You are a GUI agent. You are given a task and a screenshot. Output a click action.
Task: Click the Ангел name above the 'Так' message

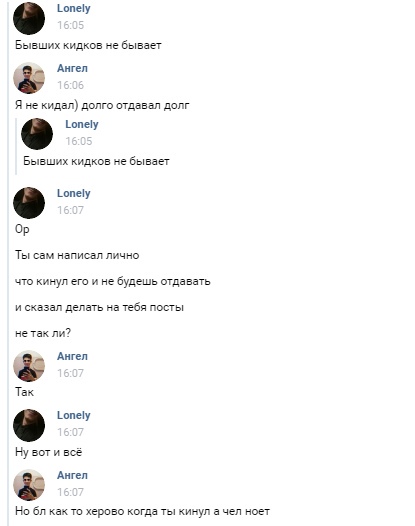pos(72,356)
